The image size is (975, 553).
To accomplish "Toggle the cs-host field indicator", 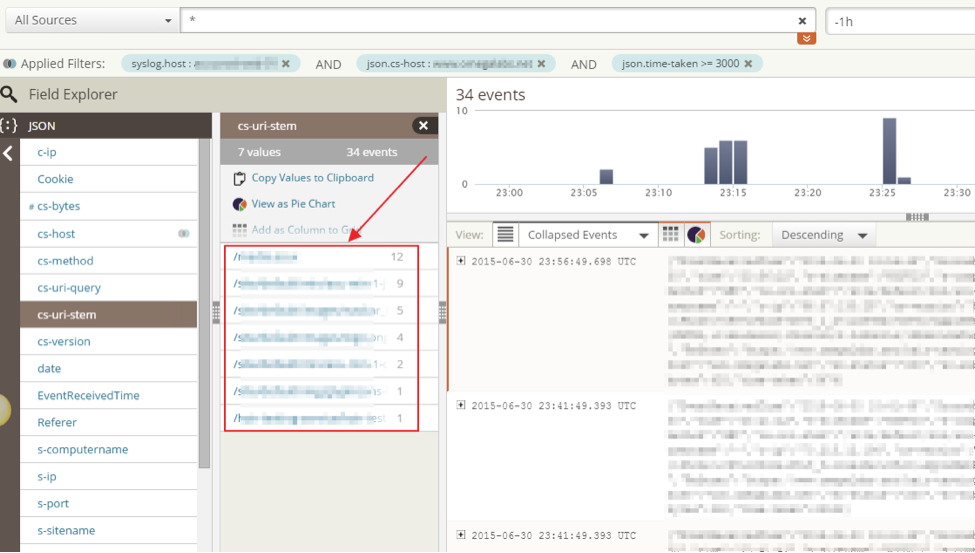I will [x=183, y=234].
